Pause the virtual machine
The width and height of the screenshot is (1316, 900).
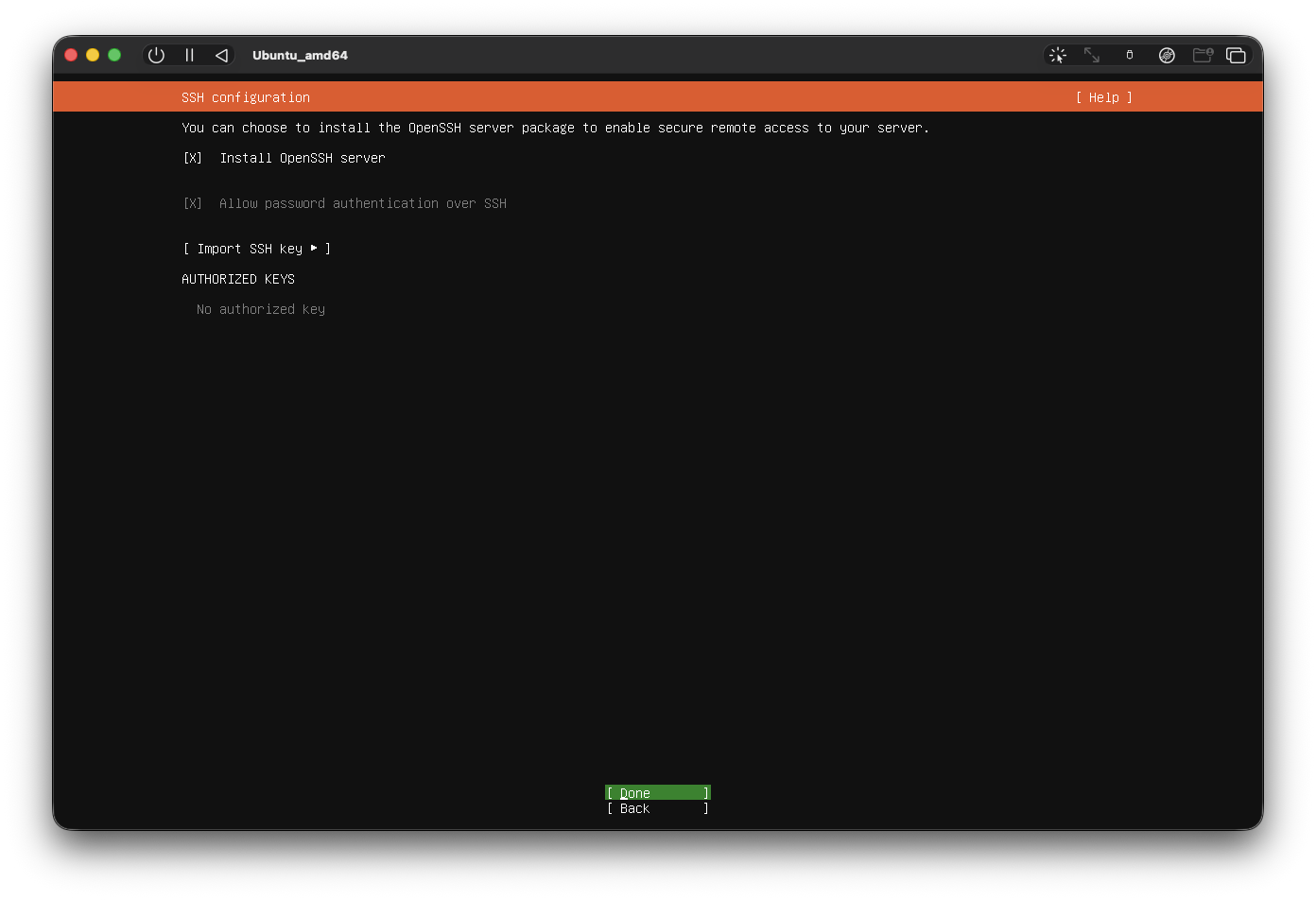tap(189, 56)
